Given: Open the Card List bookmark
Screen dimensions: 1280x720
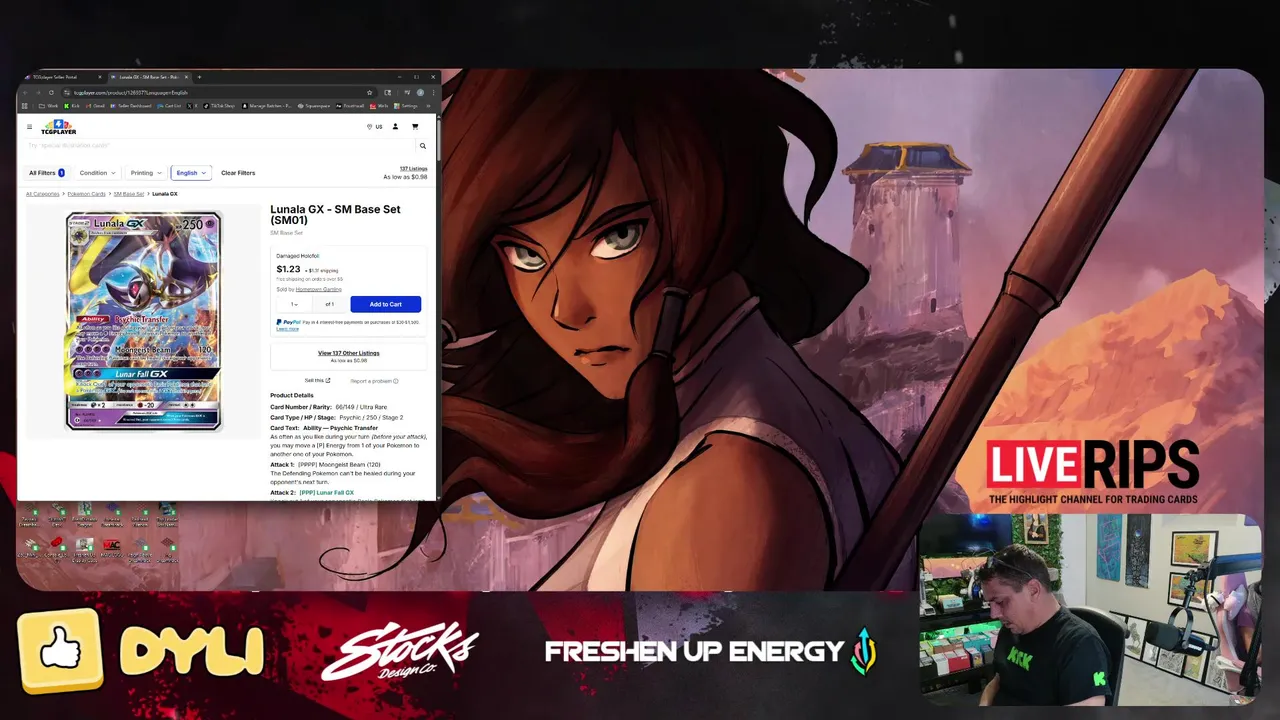Looking at the screenshot, I should [169, 106].
